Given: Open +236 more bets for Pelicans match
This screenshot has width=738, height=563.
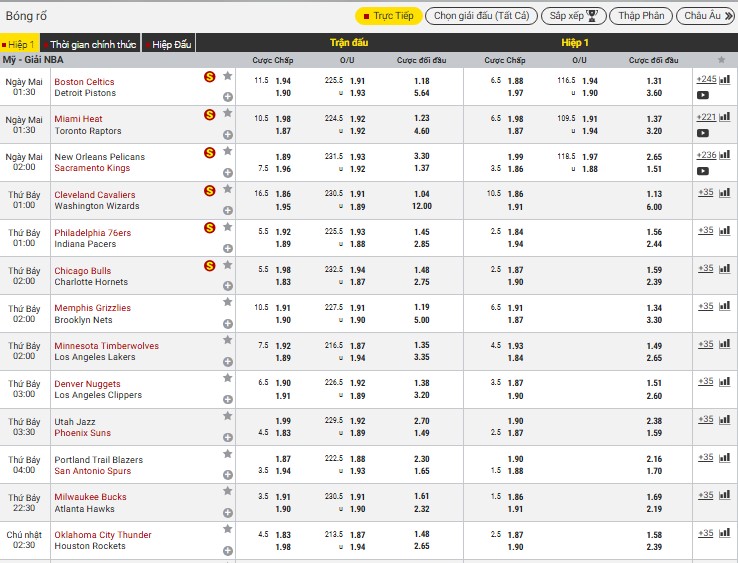Looking at the screenshot, I should 706,155.
